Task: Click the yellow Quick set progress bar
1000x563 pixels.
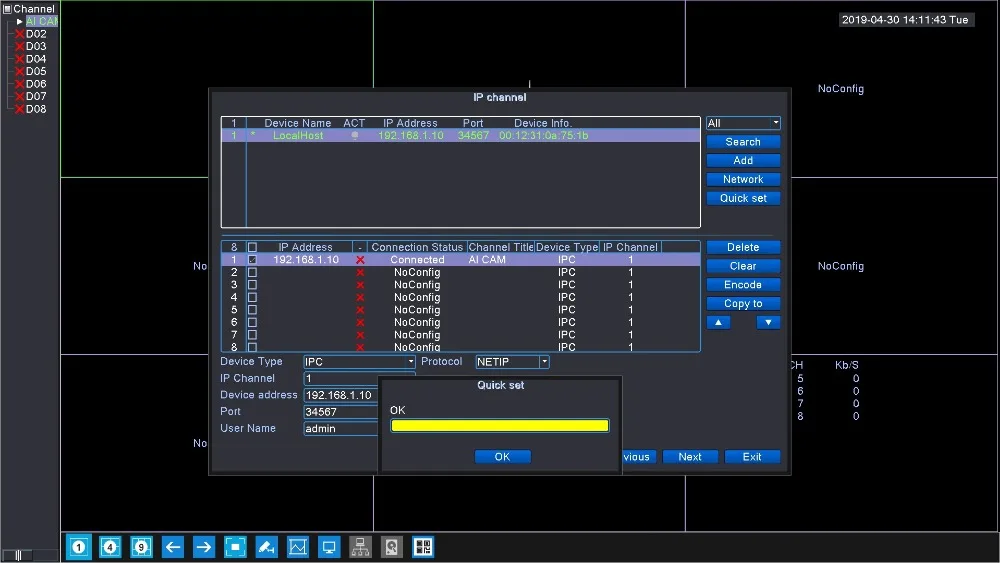Action: coord(500,426)
